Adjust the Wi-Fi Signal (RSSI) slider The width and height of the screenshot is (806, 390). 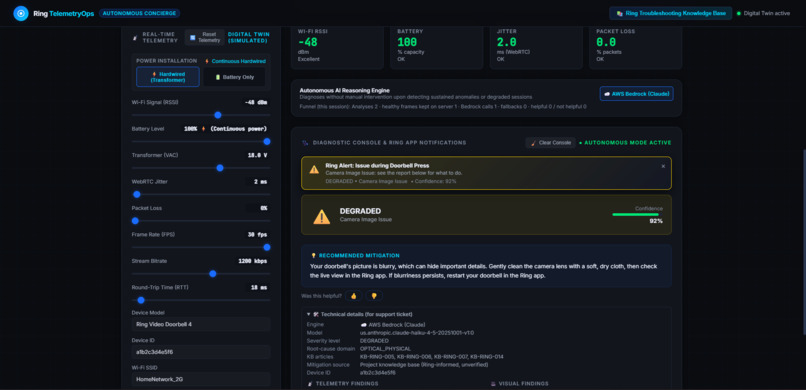tap(201, 115)
